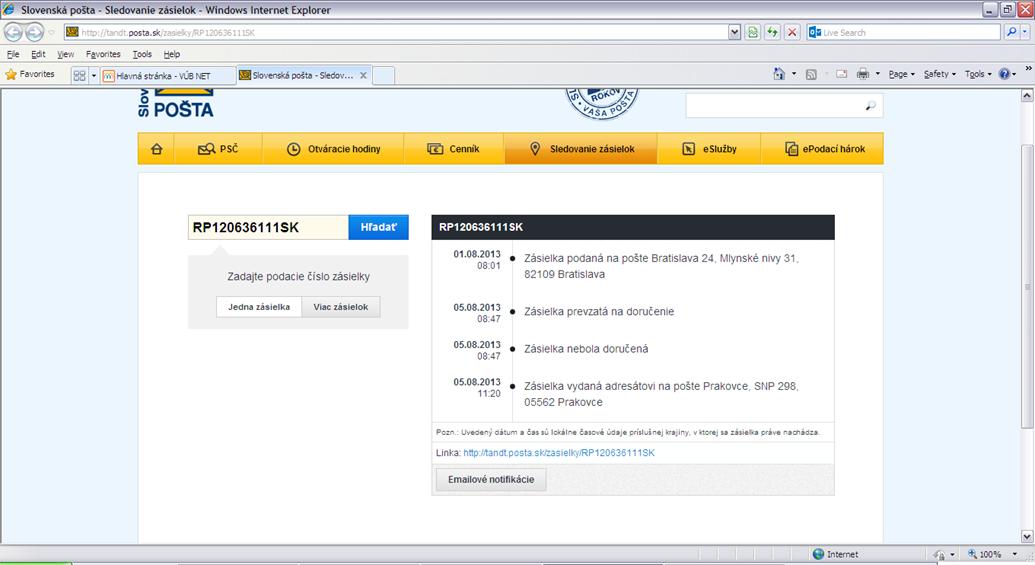This screenshot has width=1035, height=565.
Task: Click the refresh page icon
Action: tap(772, 32)
